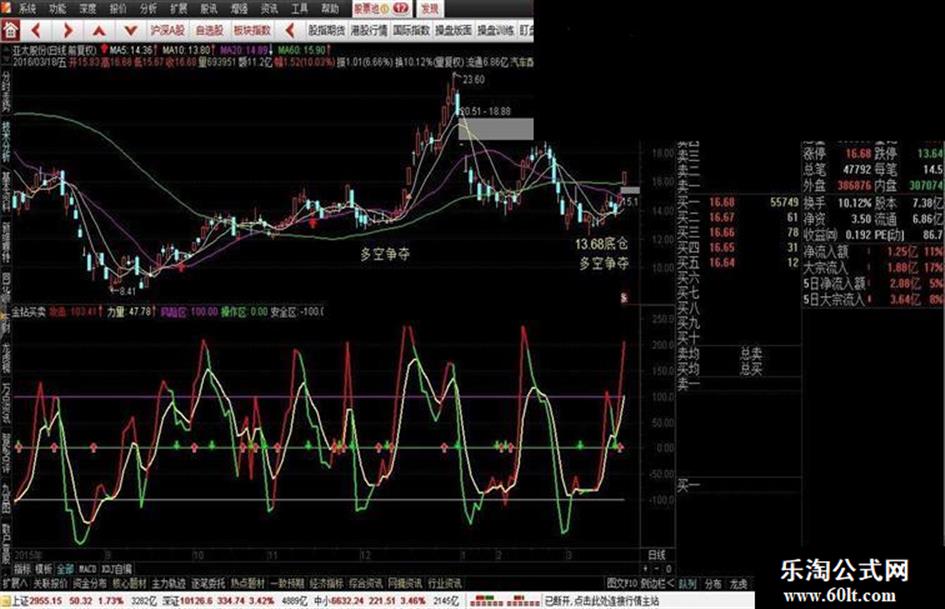Select the KDJ自编 indicator tab
This screenshot has width=945, height=609.
coord(116,569)
